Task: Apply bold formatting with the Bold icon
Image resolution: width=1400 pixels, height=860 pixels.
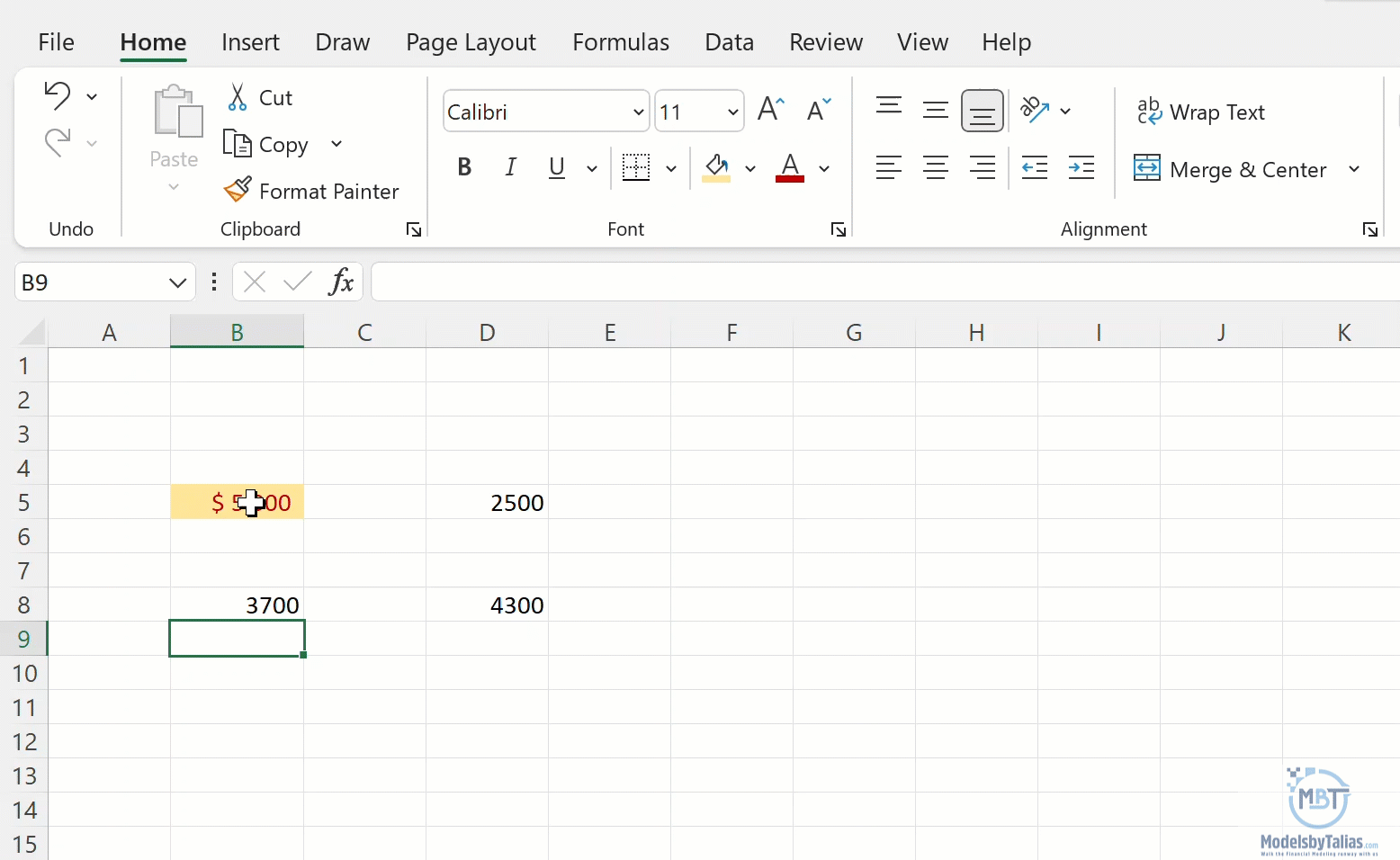Action: point(464,167)
